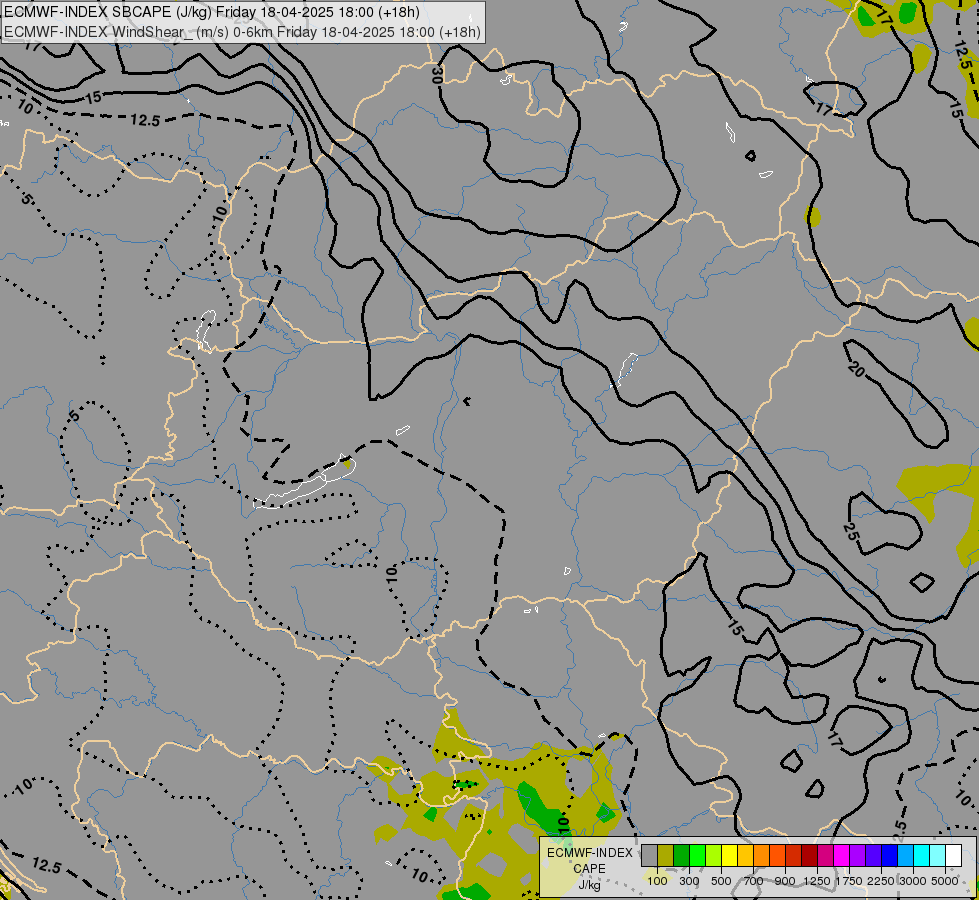Click the 25 wind shear contour label
Screen dimensions: 979x900
850,532
